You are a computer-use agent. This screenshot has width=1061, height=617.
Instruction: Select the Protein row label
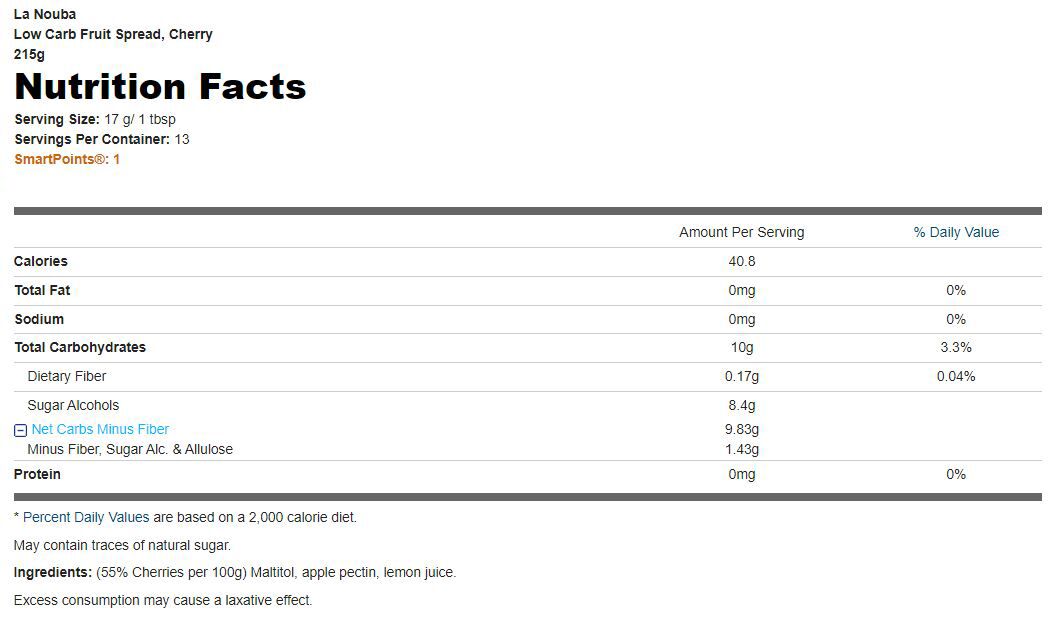click(x=37, y=474)
